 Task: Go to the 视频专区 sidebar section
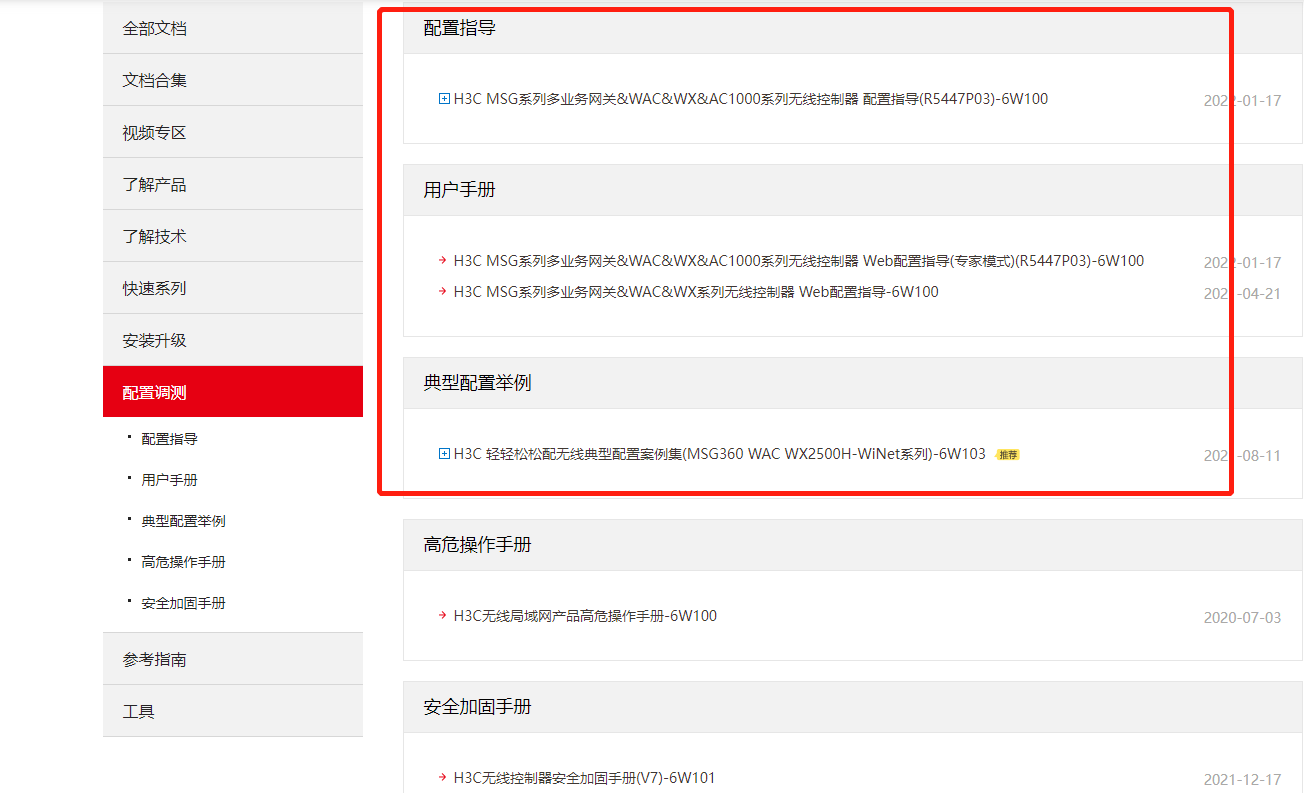click(x=233, y=132)
